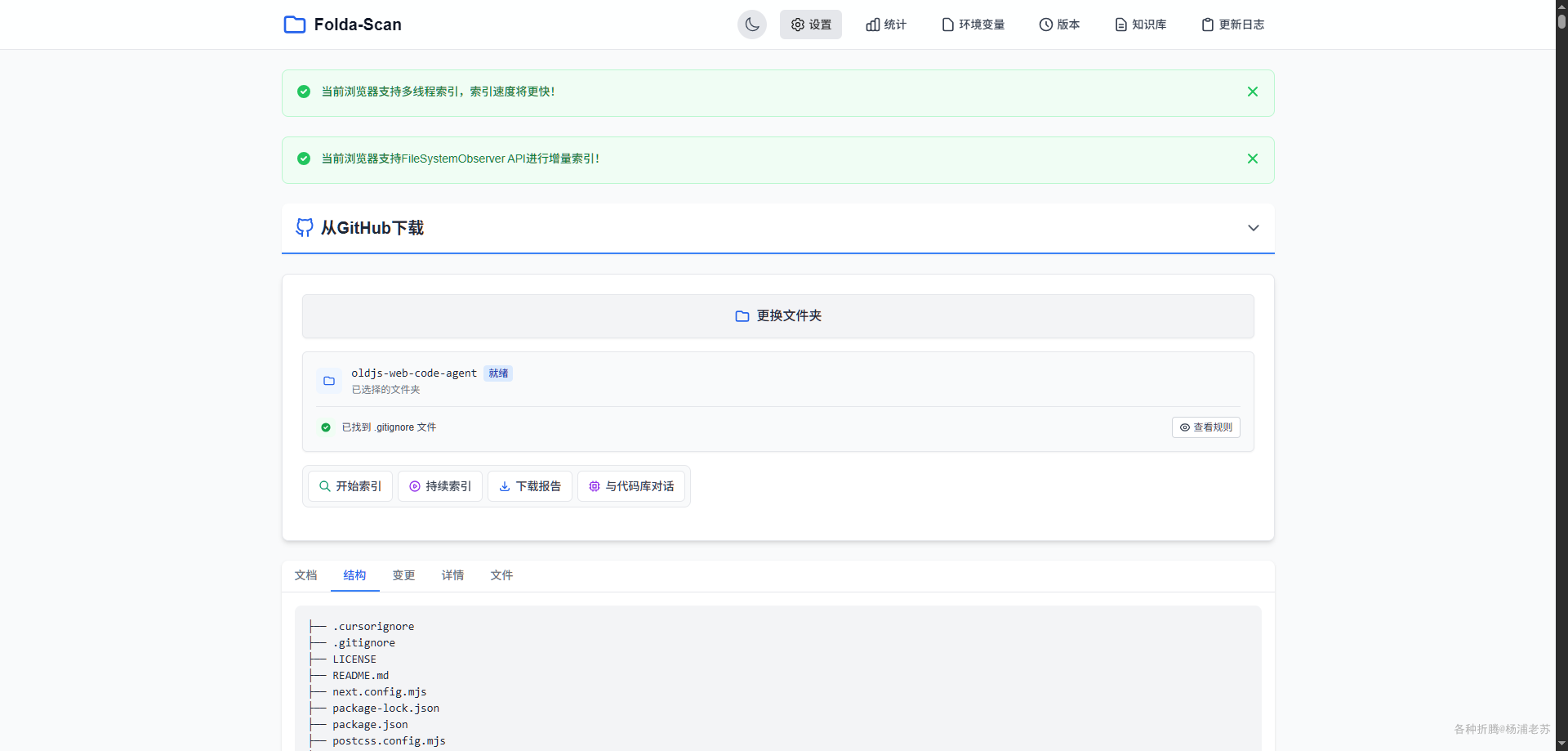Download the report via 下载报告

(529, 486)
